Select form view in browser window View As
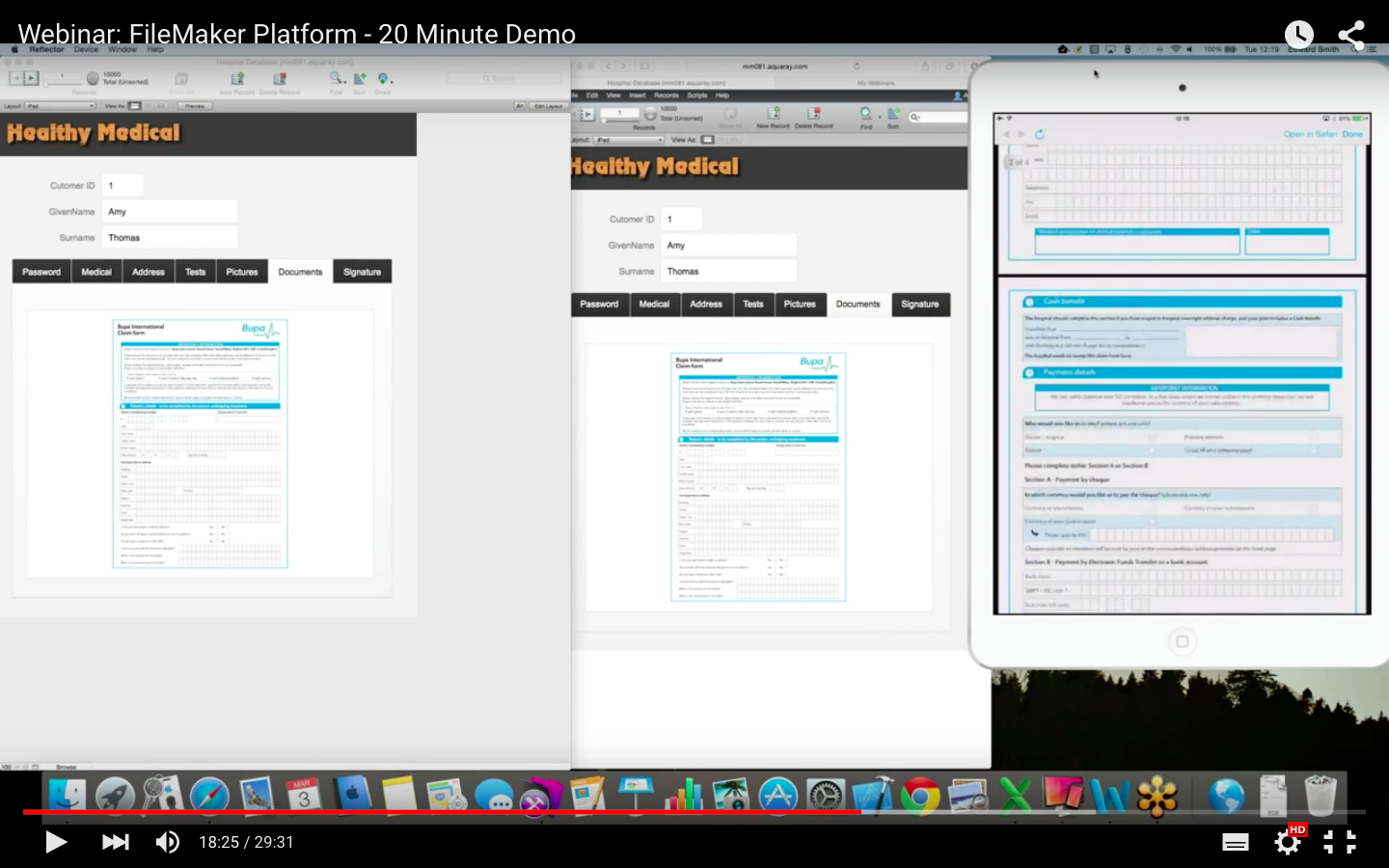 tap(707, 140)
